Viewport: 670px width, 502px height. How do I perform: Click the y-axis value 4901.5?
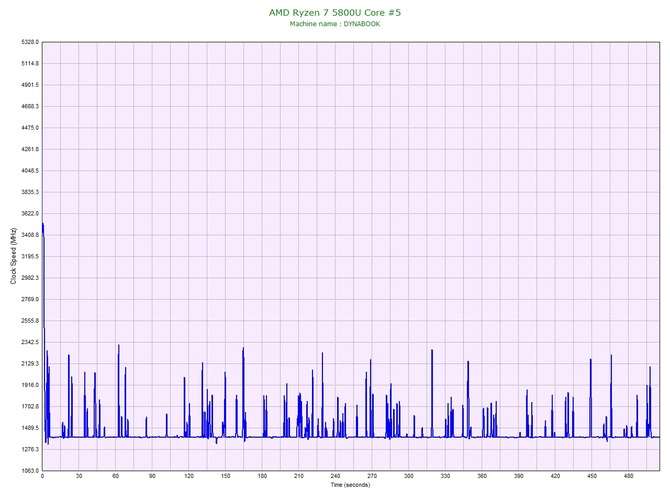coord(30,85)
